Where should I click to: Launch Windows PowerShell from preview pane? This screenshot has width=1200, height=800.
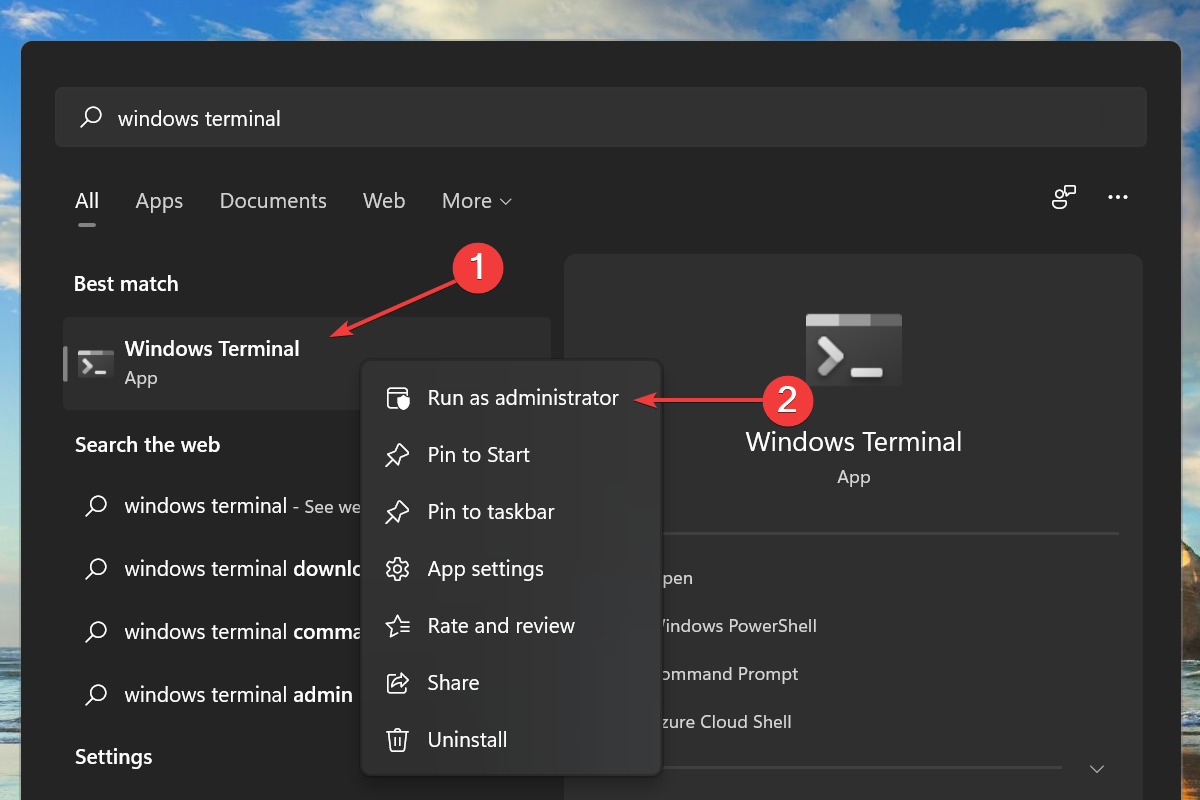(x=740, y=626)
